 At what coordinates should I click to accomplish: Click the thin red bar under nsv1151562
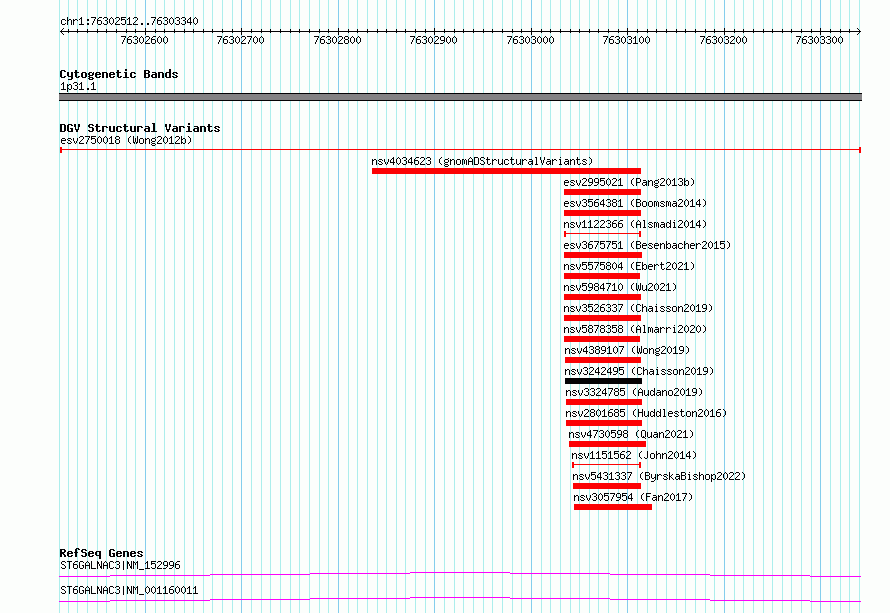[x=606, y=465]
